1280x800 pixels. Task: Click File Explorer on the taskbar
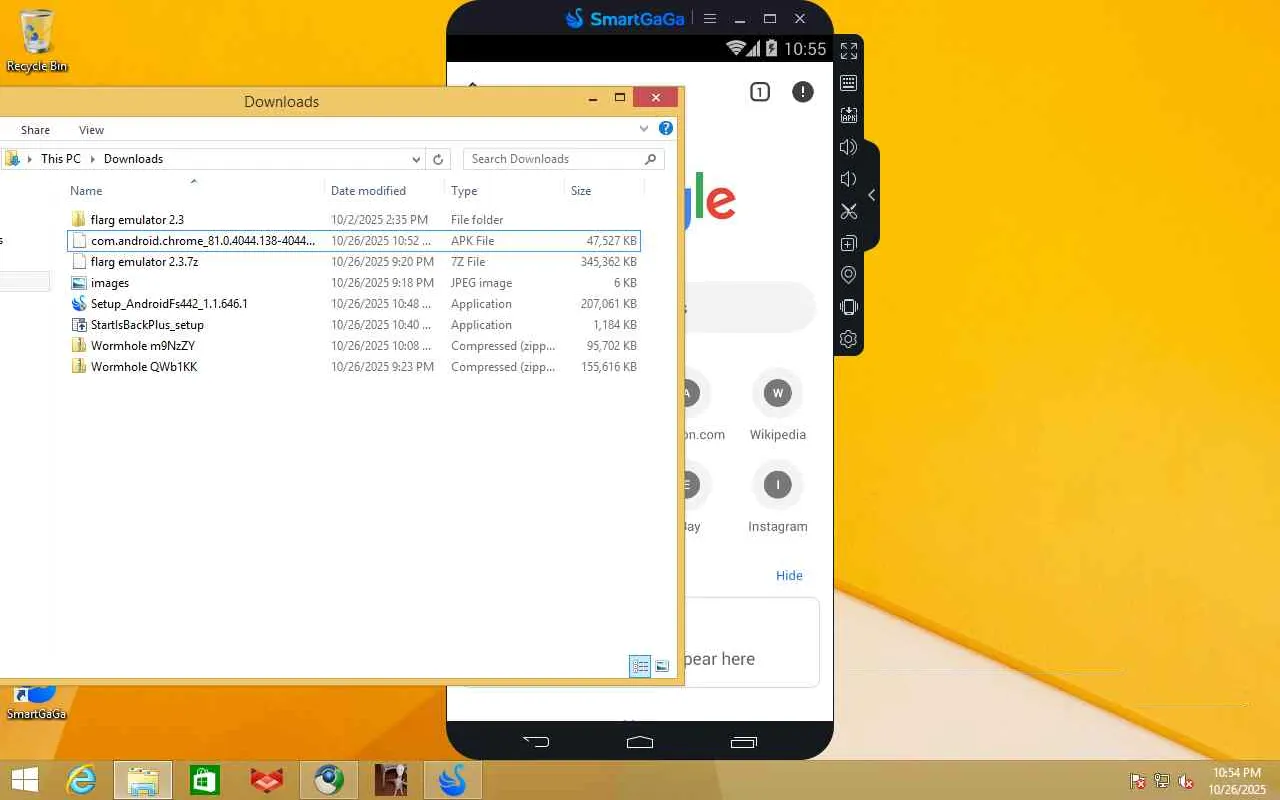coord(143,780)
